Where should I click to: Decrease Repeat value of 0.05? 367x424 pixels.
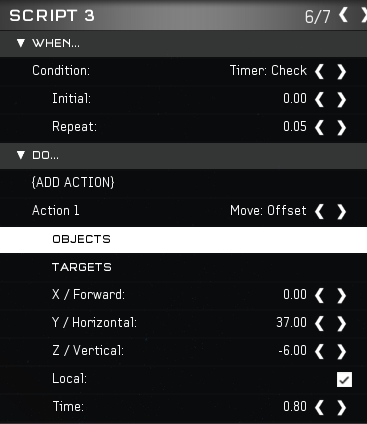(319, 127)
